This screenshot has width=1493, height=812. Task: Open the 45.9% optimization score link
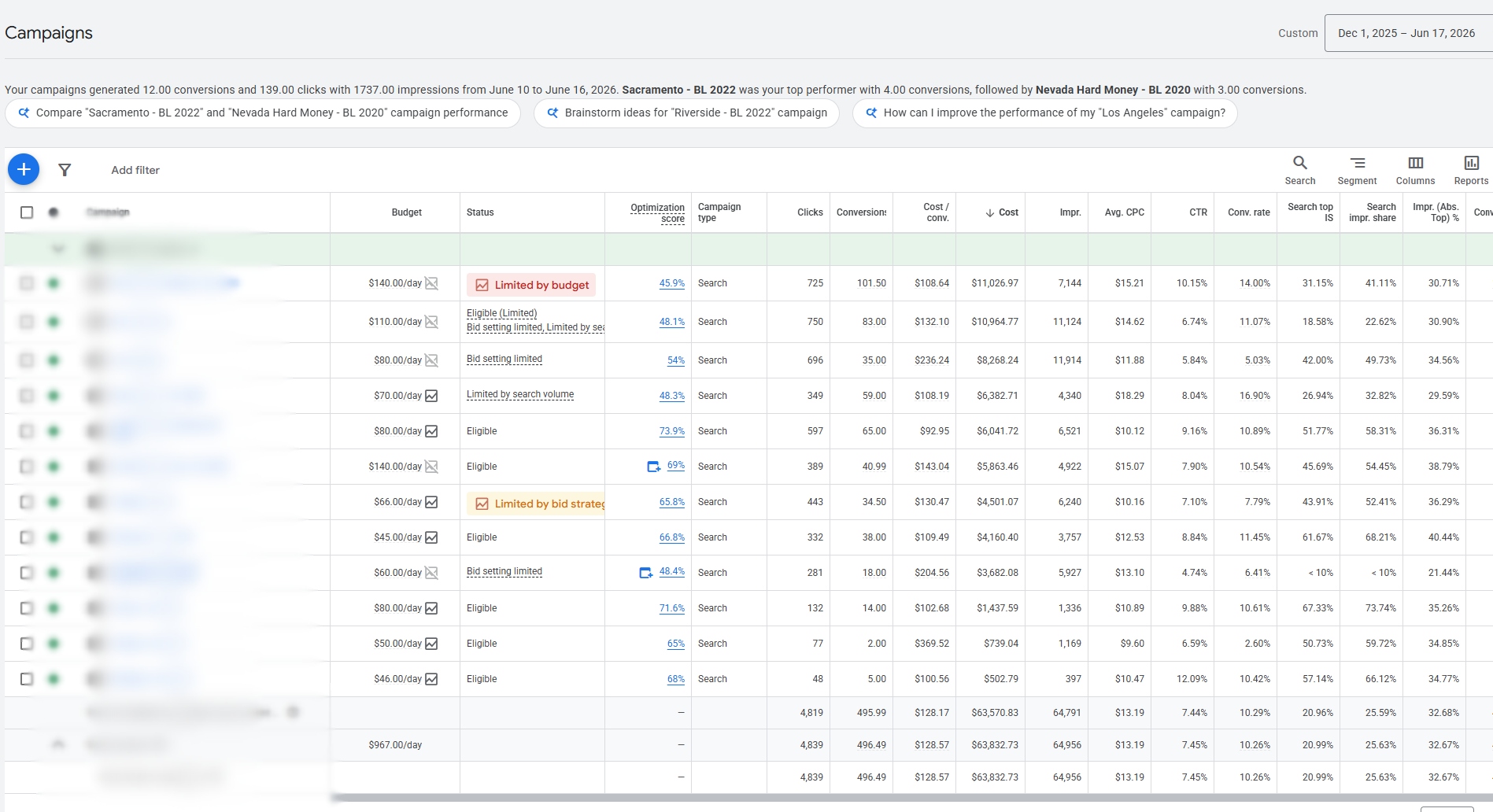point(672,283)
